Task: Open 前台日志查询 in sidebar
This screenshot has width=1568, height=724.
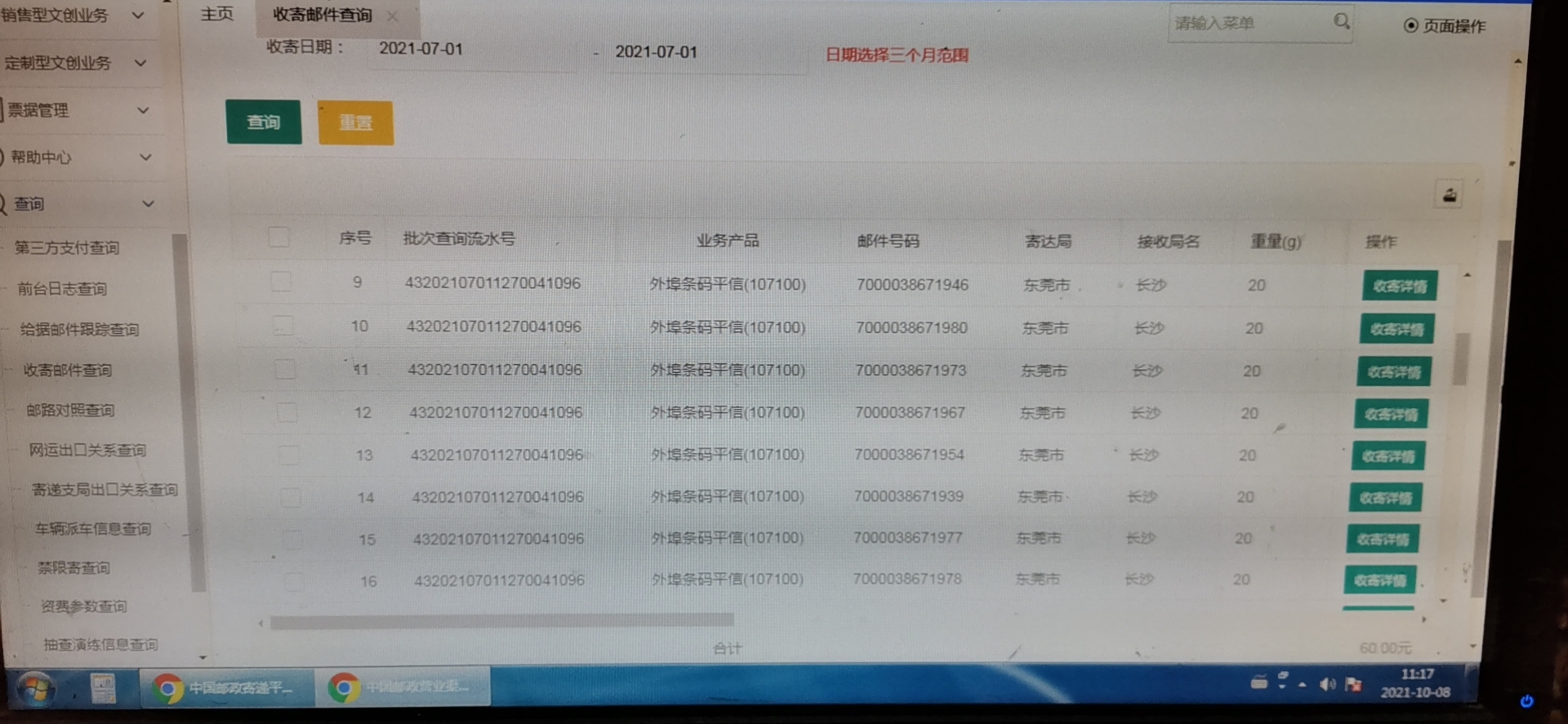Action: pyautogui.click(x=62, y=288)
